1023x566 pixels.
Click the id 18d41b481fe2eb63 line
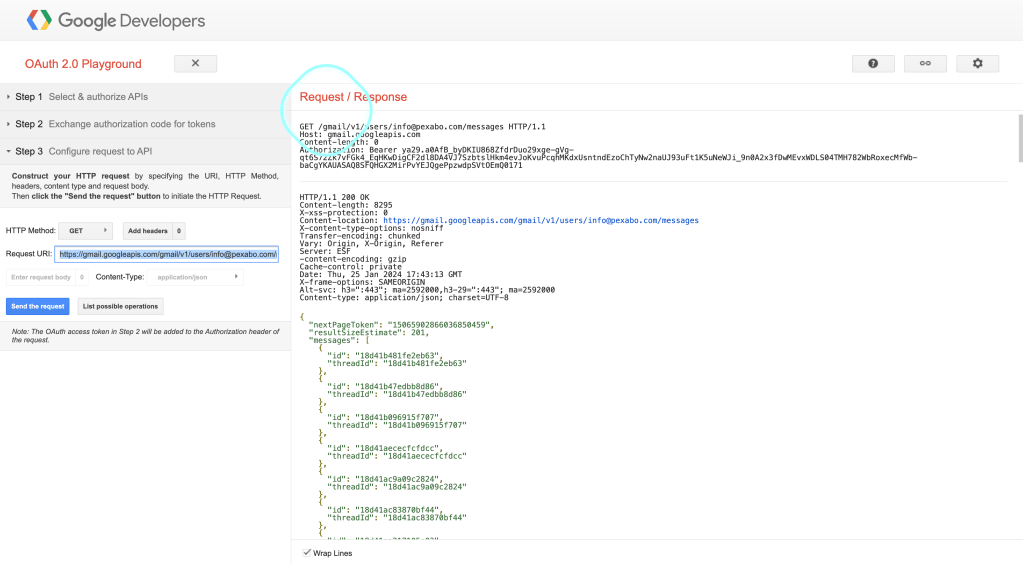[386, 355]
